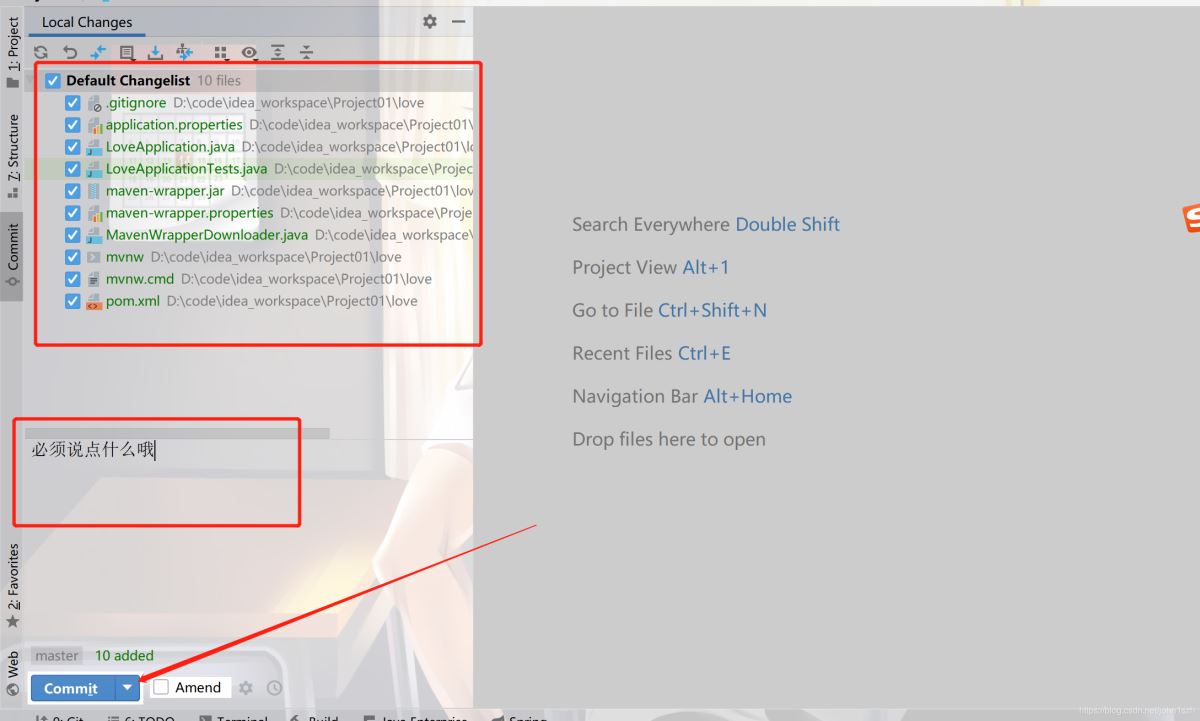Viewport: 1200px width, 721px height.
Task: Select the mvnw.cmd file name
Action: coord(140,279)
